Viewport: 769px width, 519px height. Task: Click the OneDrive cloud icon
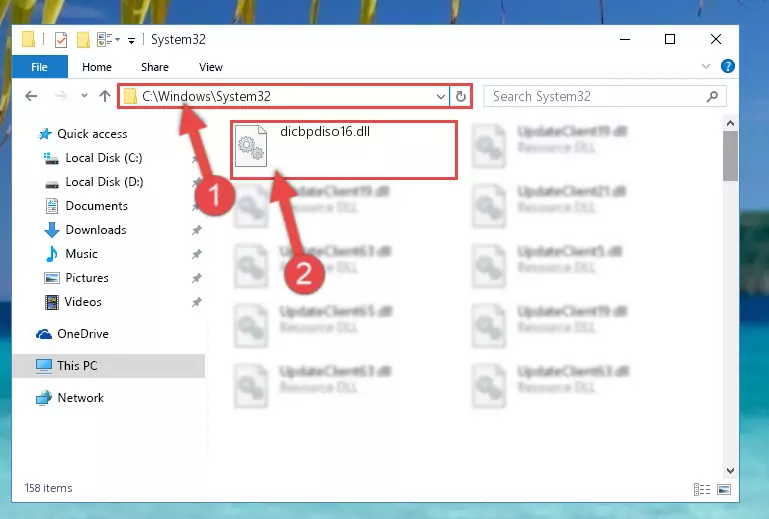[x=44, y=335]
